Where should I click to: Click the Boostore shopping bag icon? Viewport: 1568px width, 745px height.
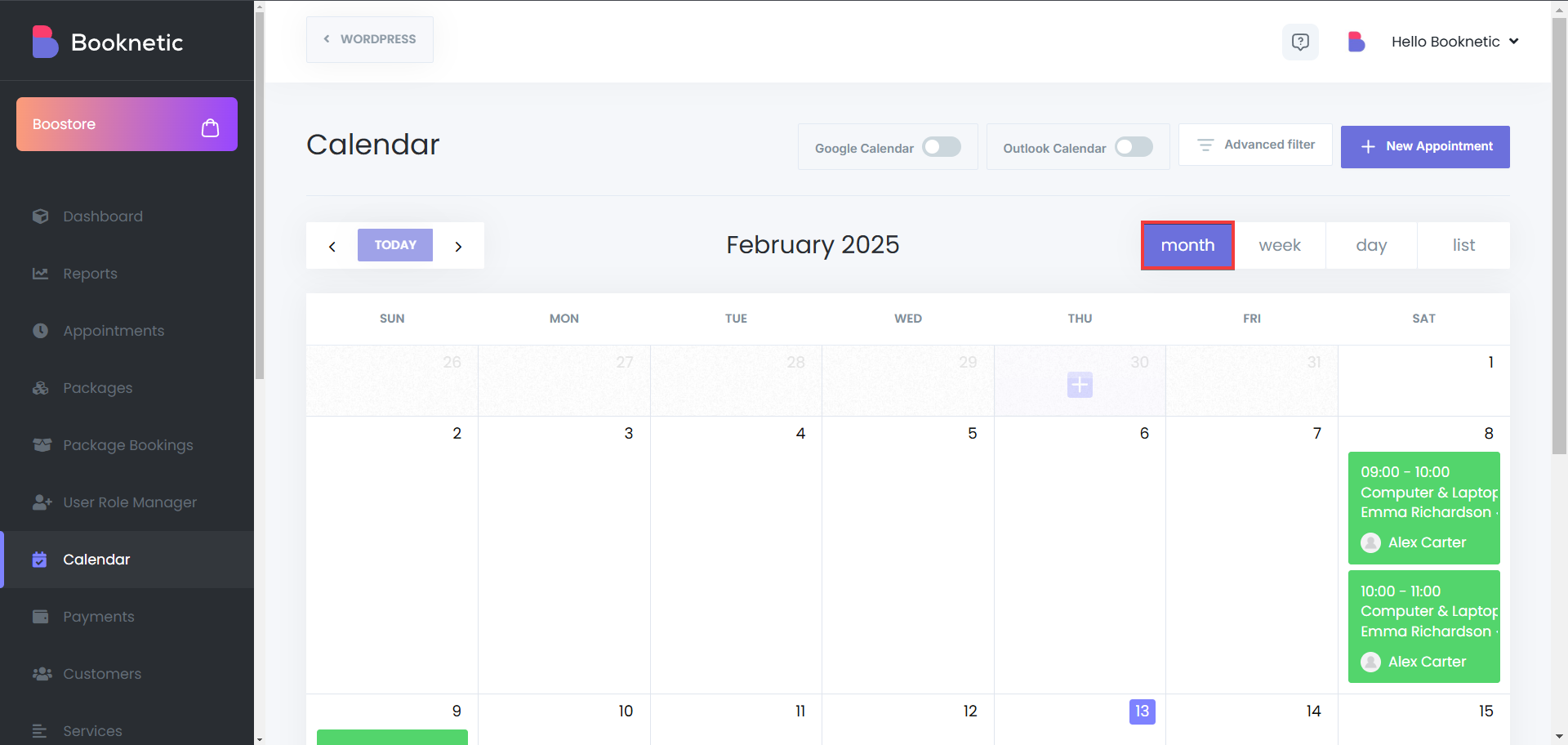click(x=210, y=127)
